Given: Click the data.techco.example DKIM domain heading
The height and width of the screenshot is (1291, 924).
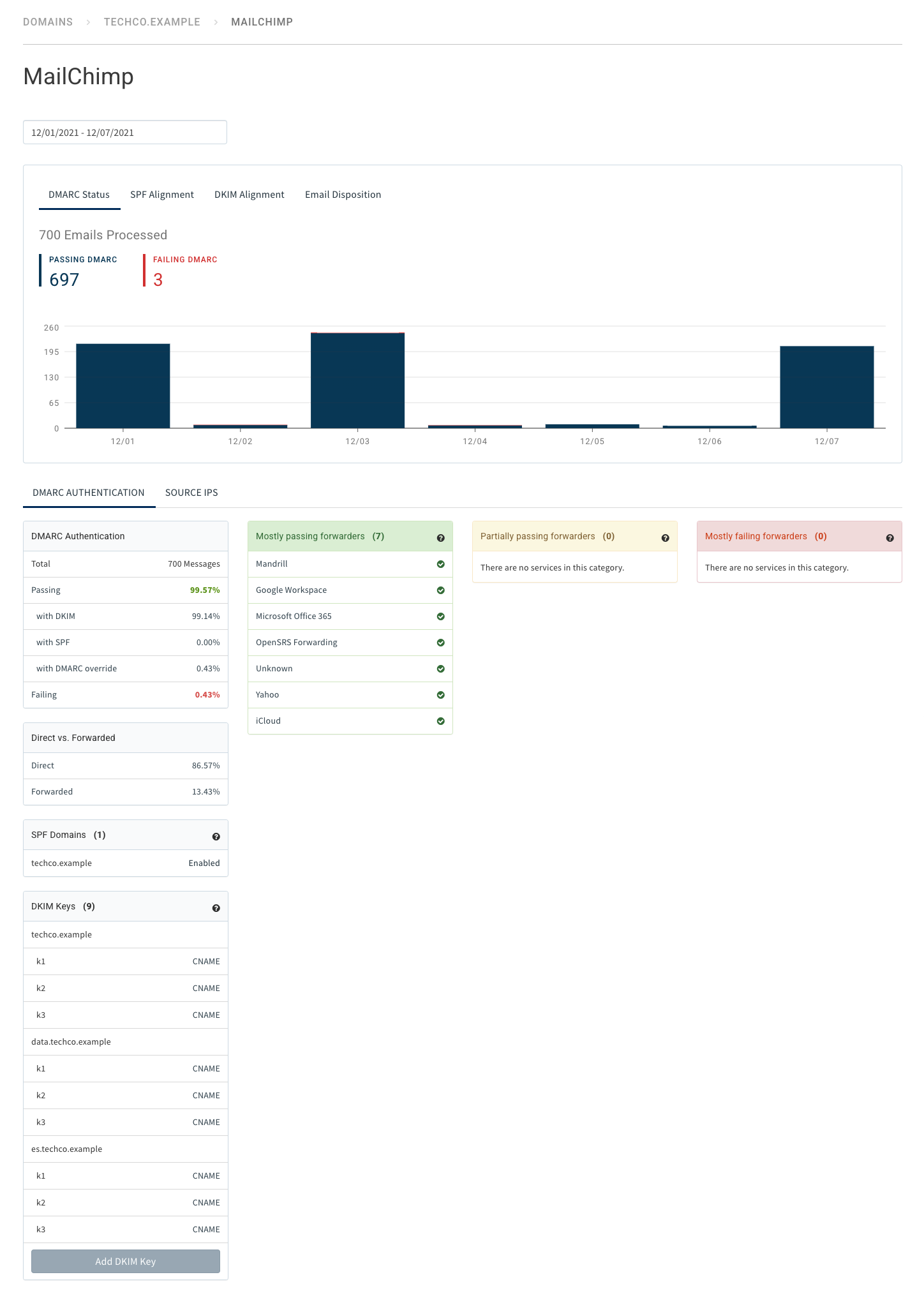Looking at the screenshot, I should pyautogui.click(x=71, y=1042).
